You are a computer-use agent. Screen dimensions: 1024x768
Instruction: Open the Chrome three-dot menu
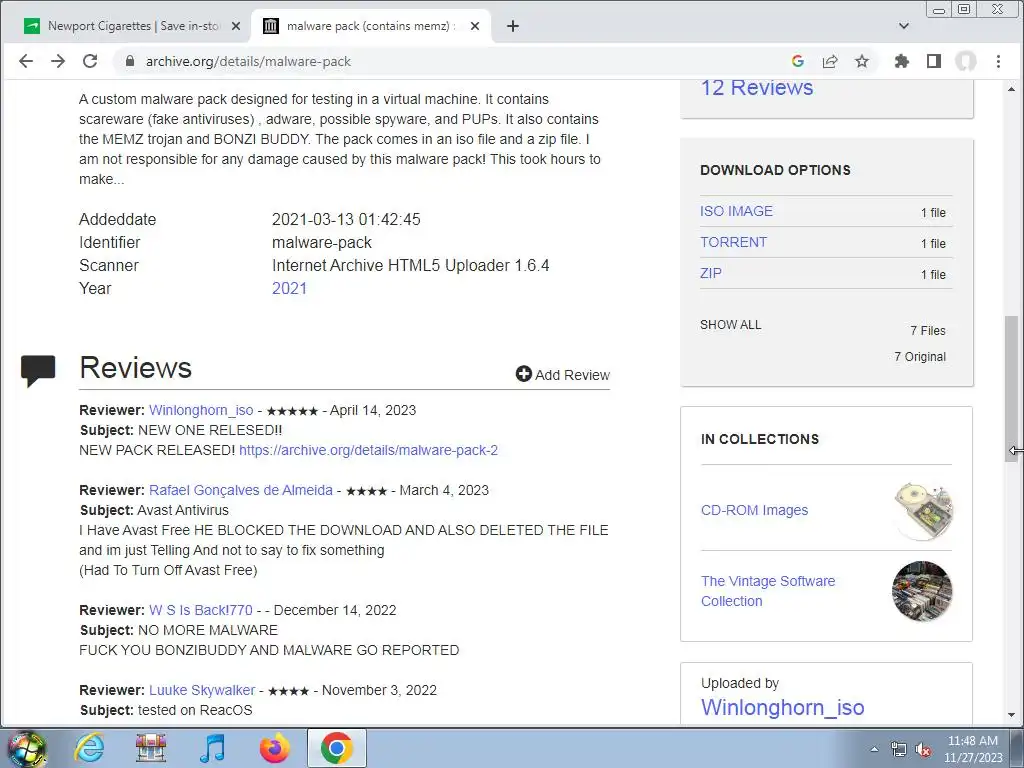click(998, 61)
